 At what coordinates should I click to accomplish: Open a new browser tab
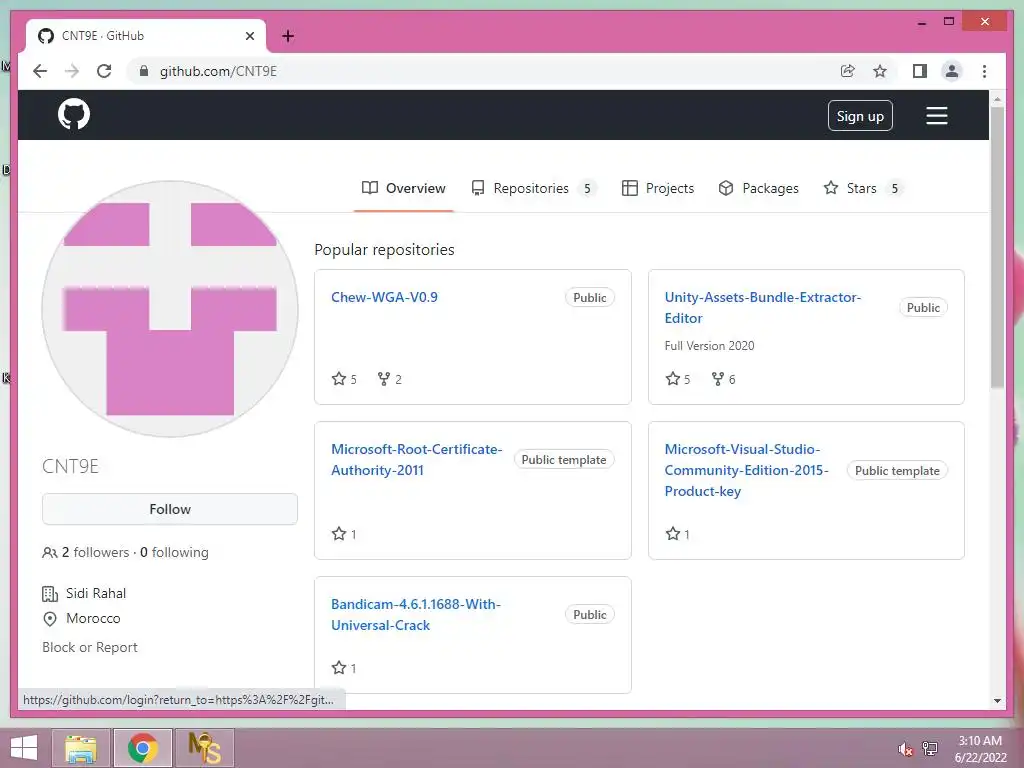click(288, 36)
